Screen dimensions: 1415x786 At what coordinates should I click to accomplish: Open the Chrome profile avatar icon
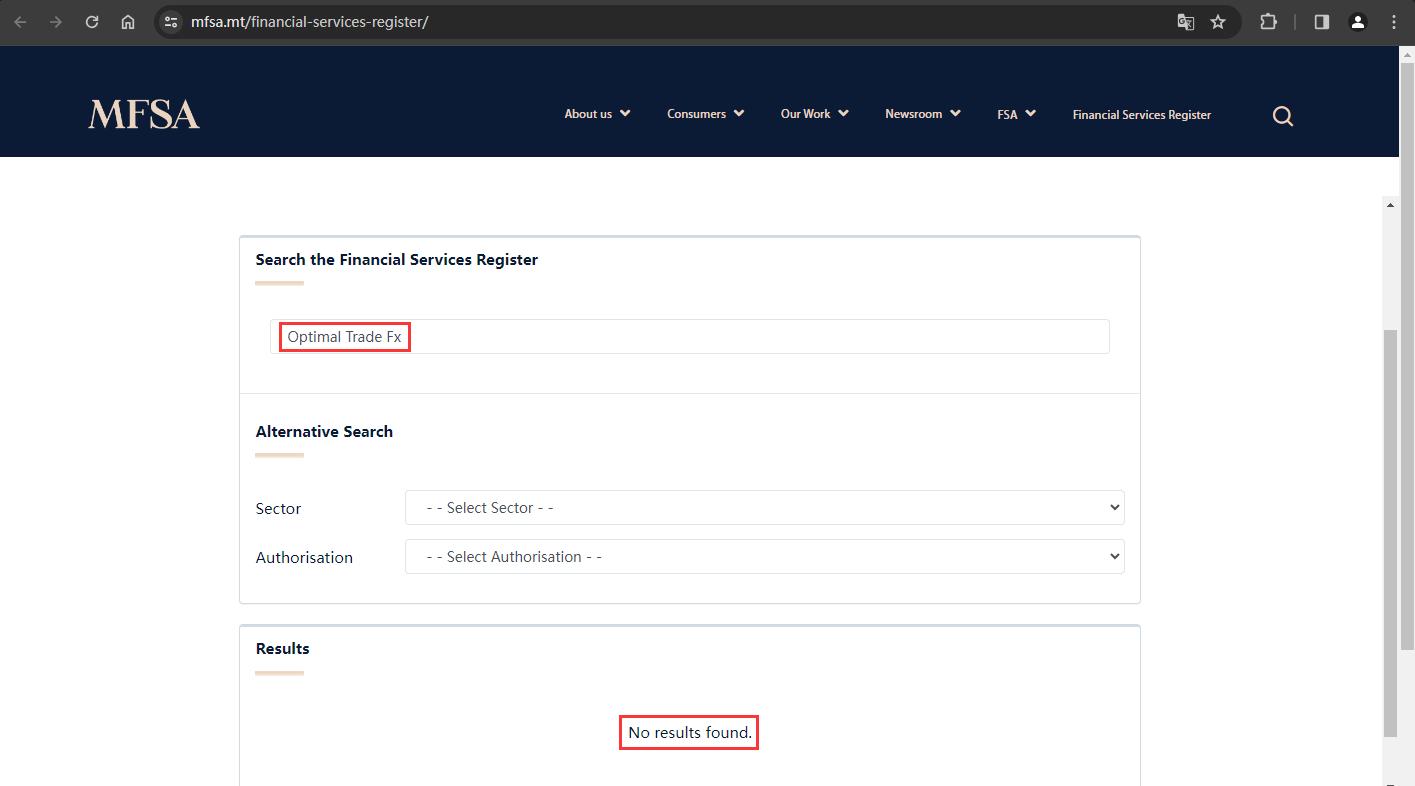1358,21
